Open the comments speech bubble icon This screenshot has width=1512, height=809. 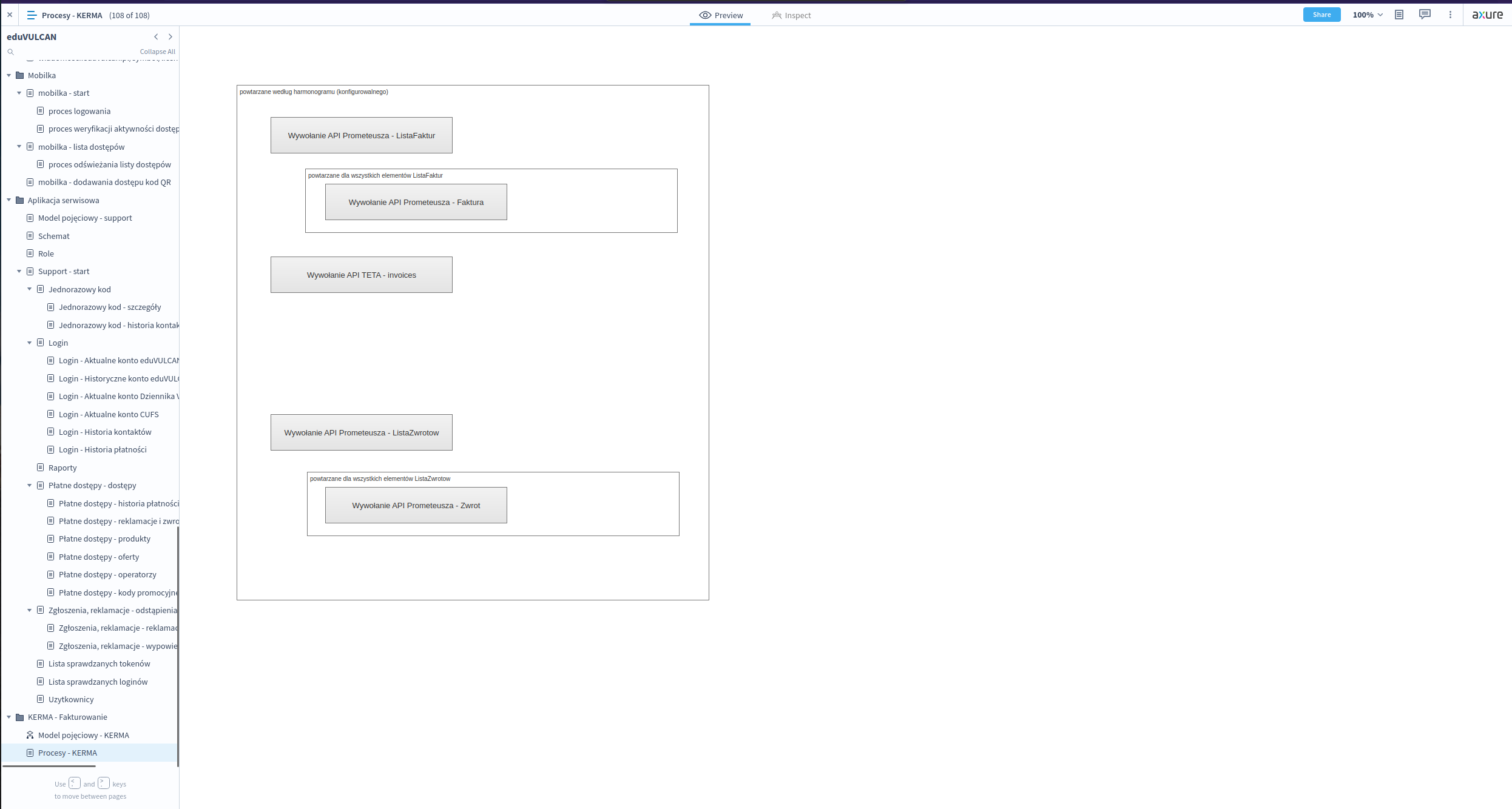(x=1425, y=15)
